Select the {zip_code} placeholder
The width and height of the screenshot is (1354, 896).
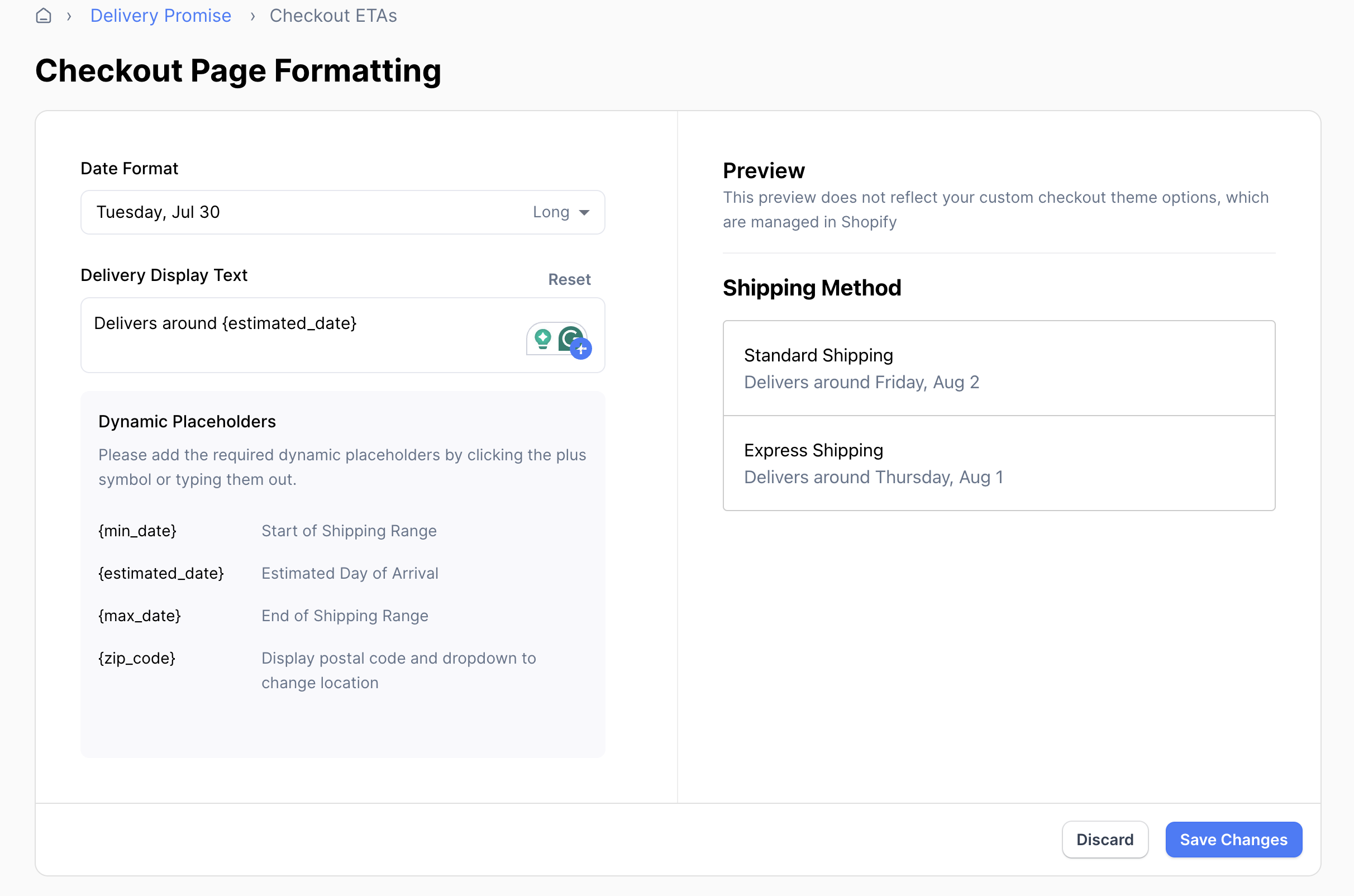click(136, 658)
